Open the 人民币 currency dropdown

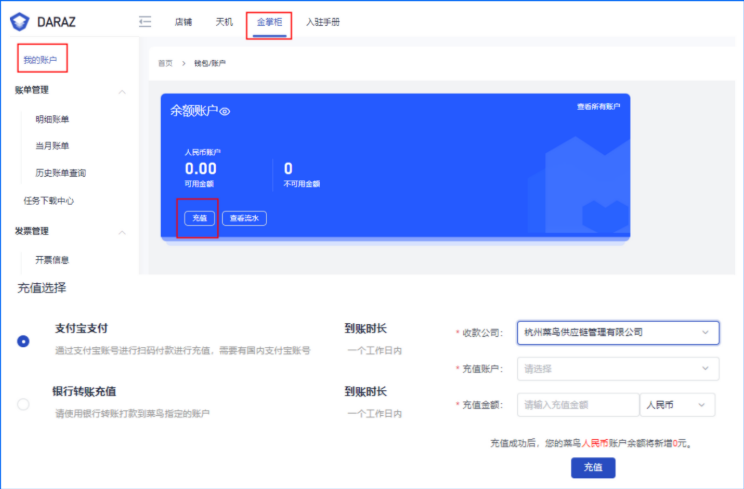pyautogui.click(x=677, y=405)
